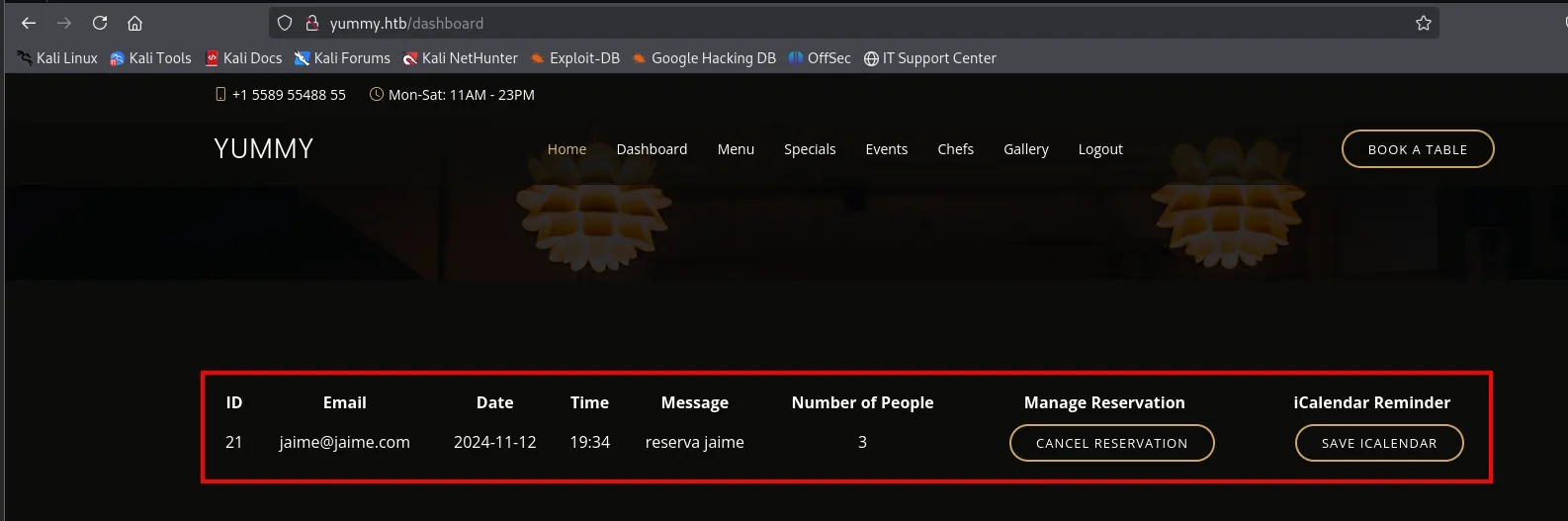Click the SAVE ICALENDAR button
This screenshot has height=521, width=1568.
point(1379,443)
